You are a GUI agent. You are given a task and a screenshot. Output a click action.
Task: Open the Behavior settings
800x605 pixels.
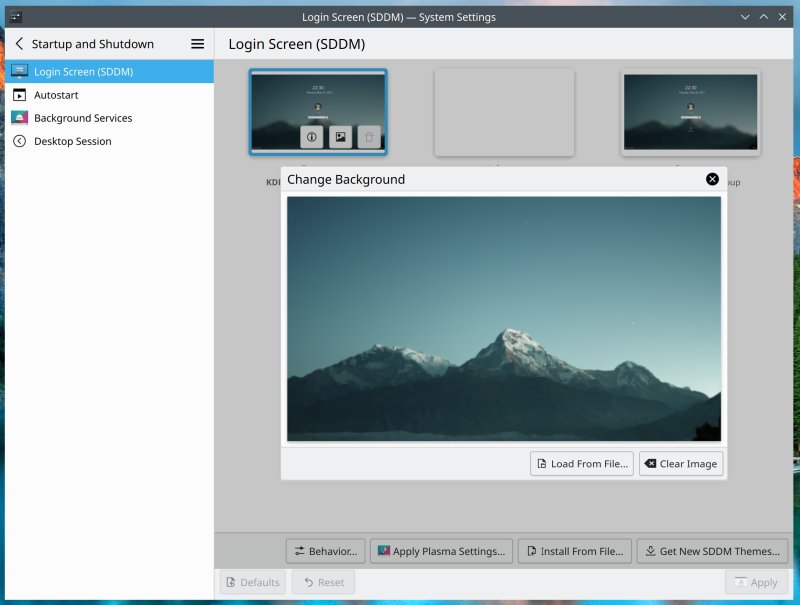tap(325, 551)
